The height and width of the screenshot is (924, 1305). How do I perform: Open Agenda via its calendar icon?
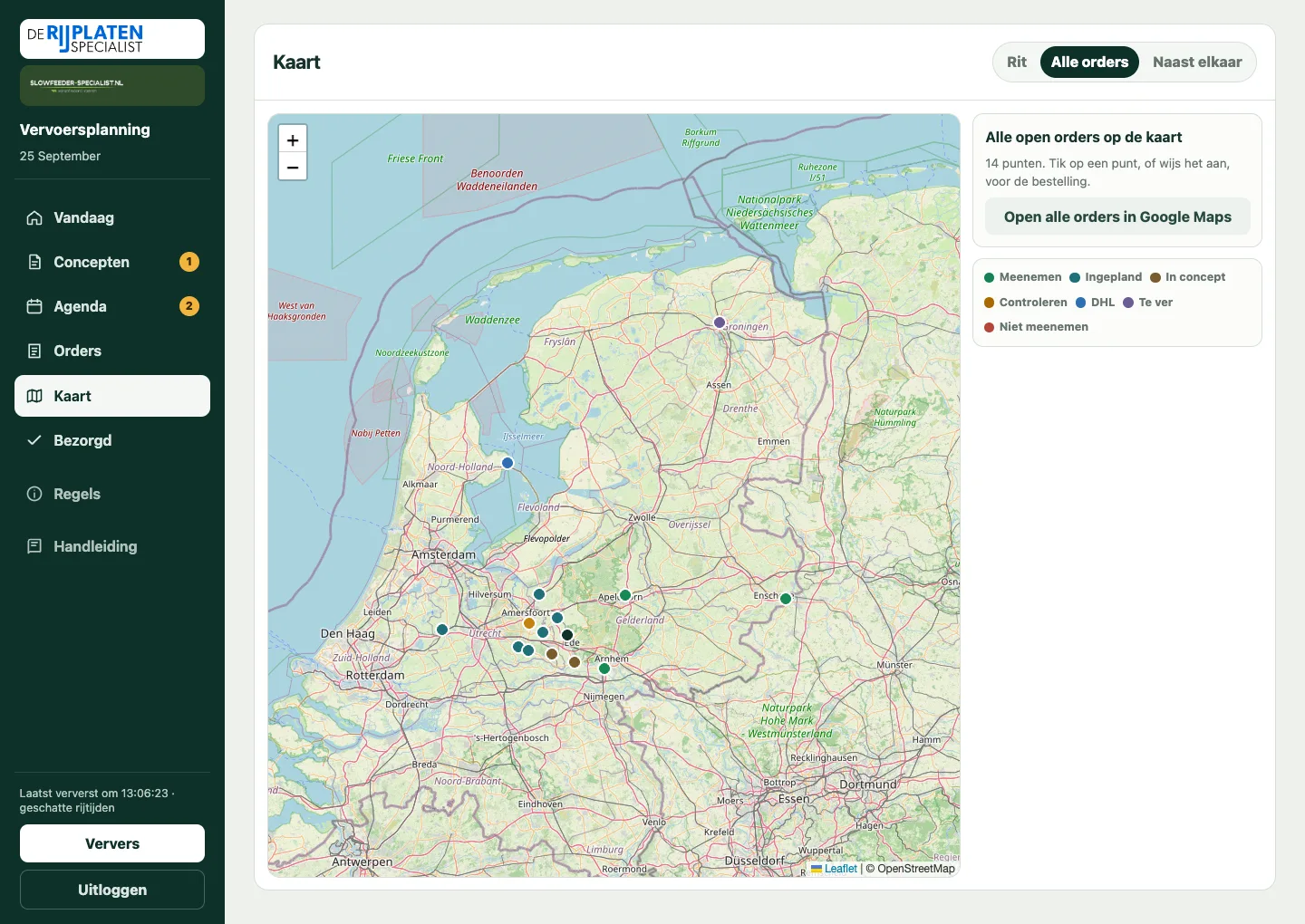pyautogui.click(x=34, y=306)
